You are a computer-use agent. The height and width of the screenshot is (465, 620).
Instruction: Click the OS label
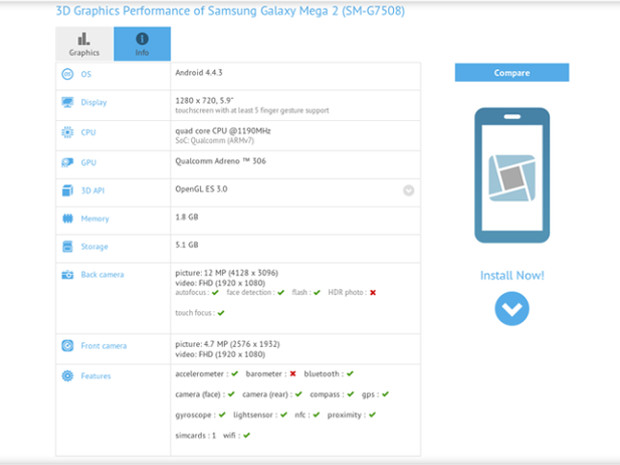(86, 74)
